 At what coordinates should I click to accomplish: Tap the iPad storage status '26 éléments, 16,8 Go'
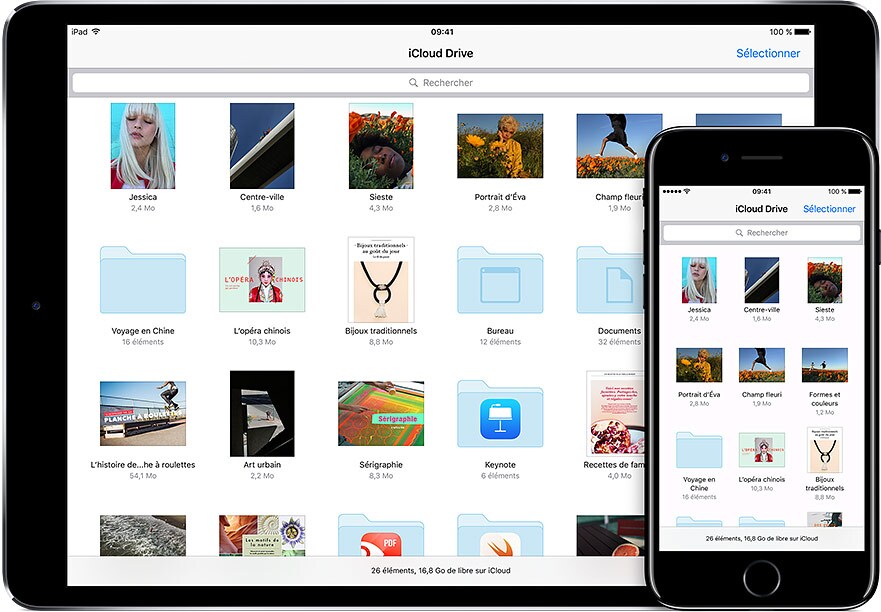point(440,570)
